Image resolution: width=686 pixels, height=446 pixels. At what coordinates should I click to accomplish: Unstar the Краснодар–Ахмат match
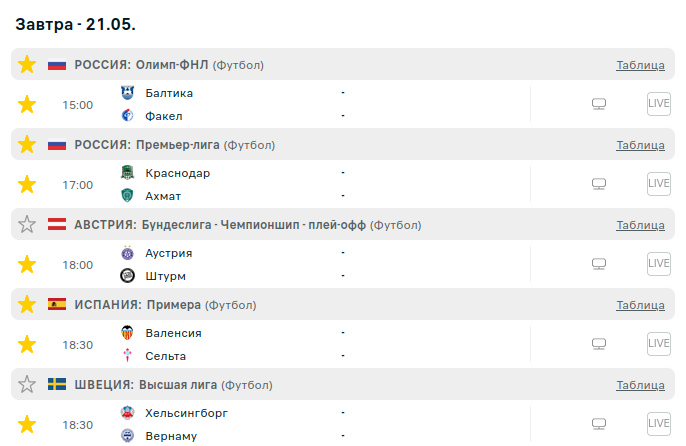coord(27,184)
